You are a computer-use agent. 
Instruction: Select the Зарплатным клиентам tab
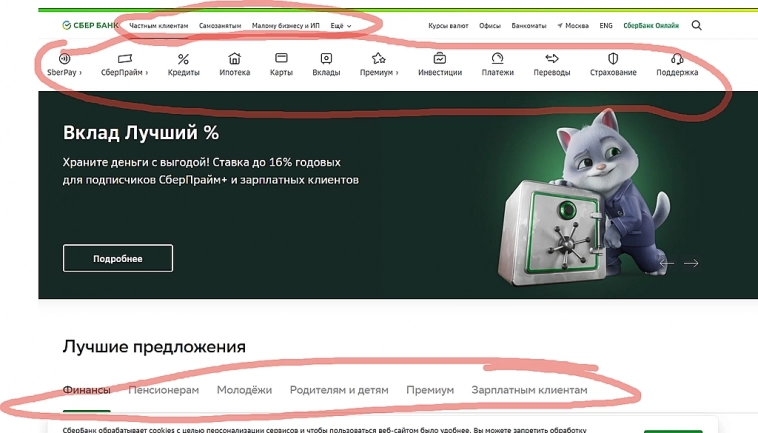coord(529,390)
